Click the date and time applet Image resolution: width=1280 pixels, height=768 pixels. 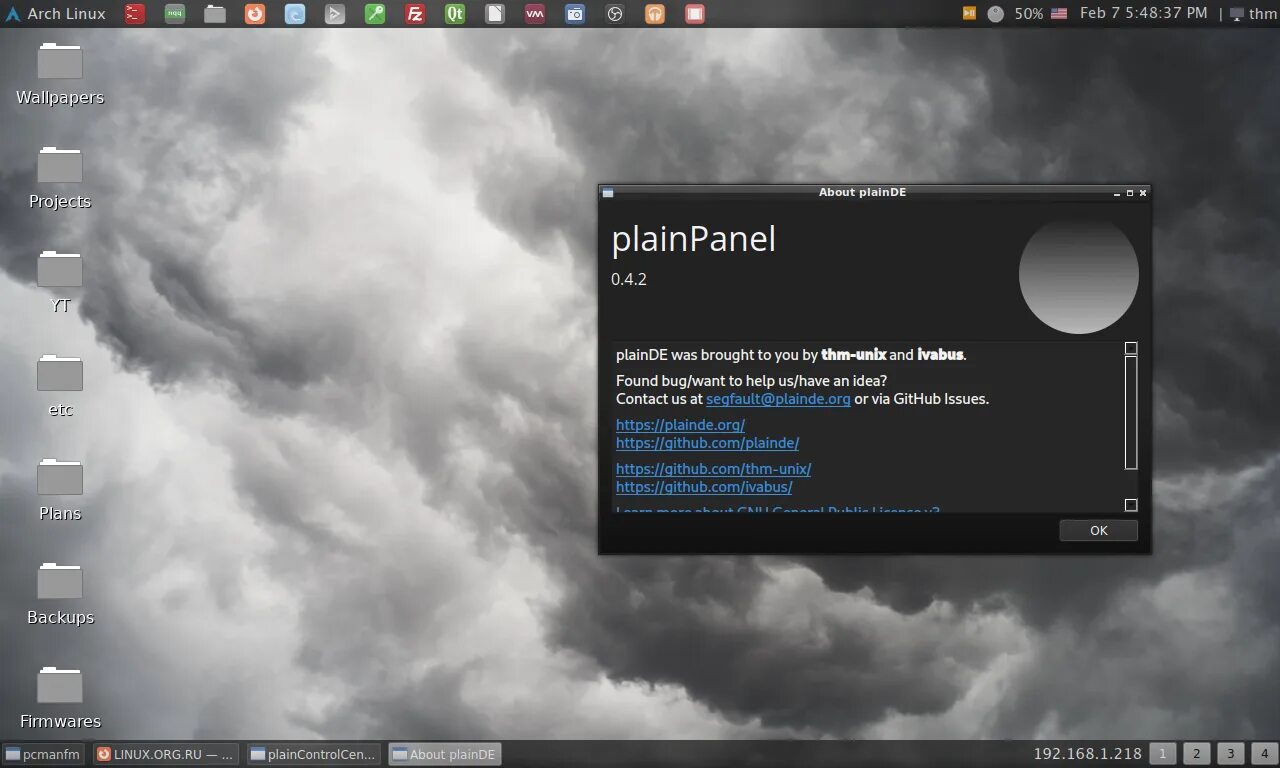[1144, 14]
